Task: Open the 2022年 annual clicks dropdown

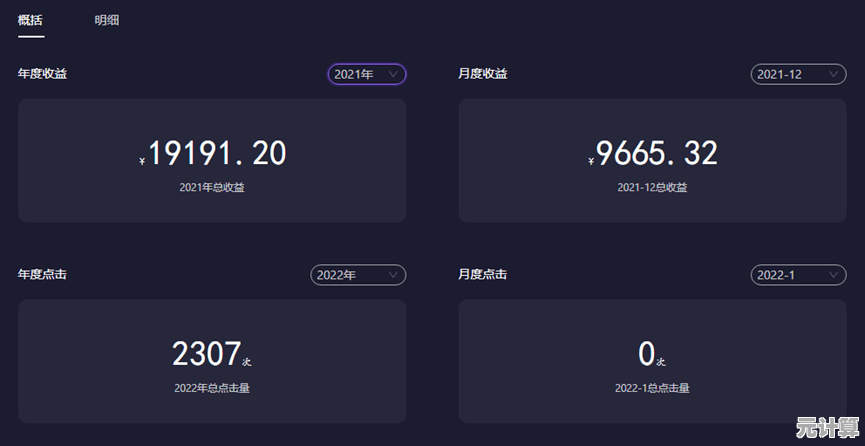Action: click(x=359, y=275)
